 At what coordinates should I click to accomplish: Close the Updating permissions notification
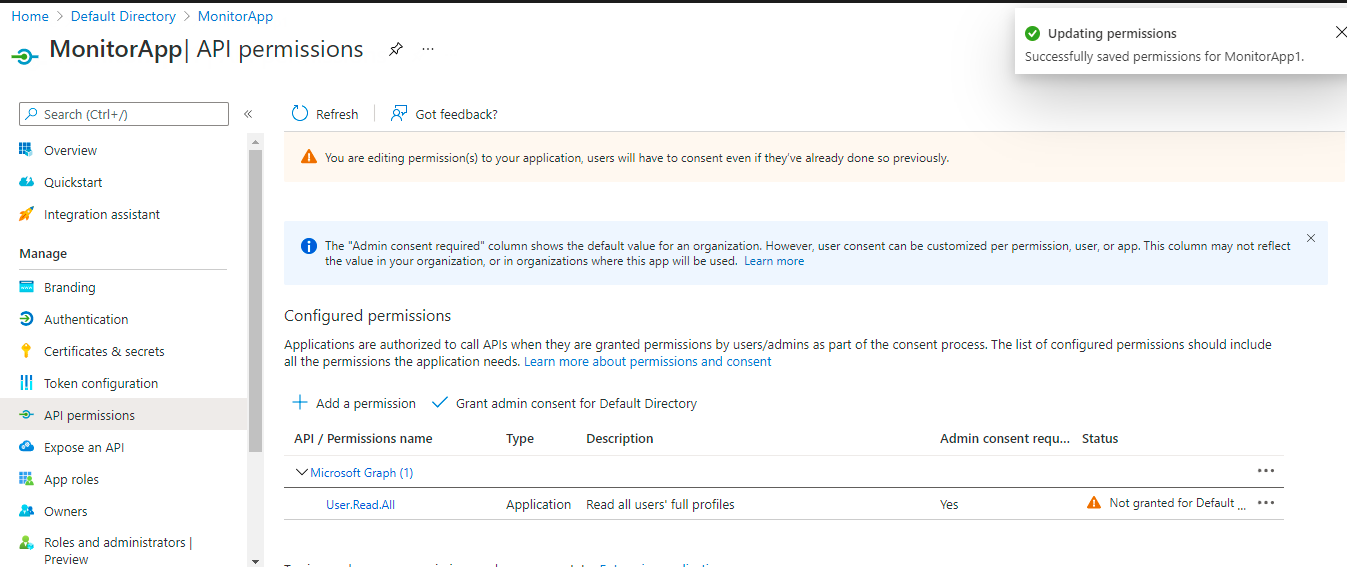(1341, 32)
